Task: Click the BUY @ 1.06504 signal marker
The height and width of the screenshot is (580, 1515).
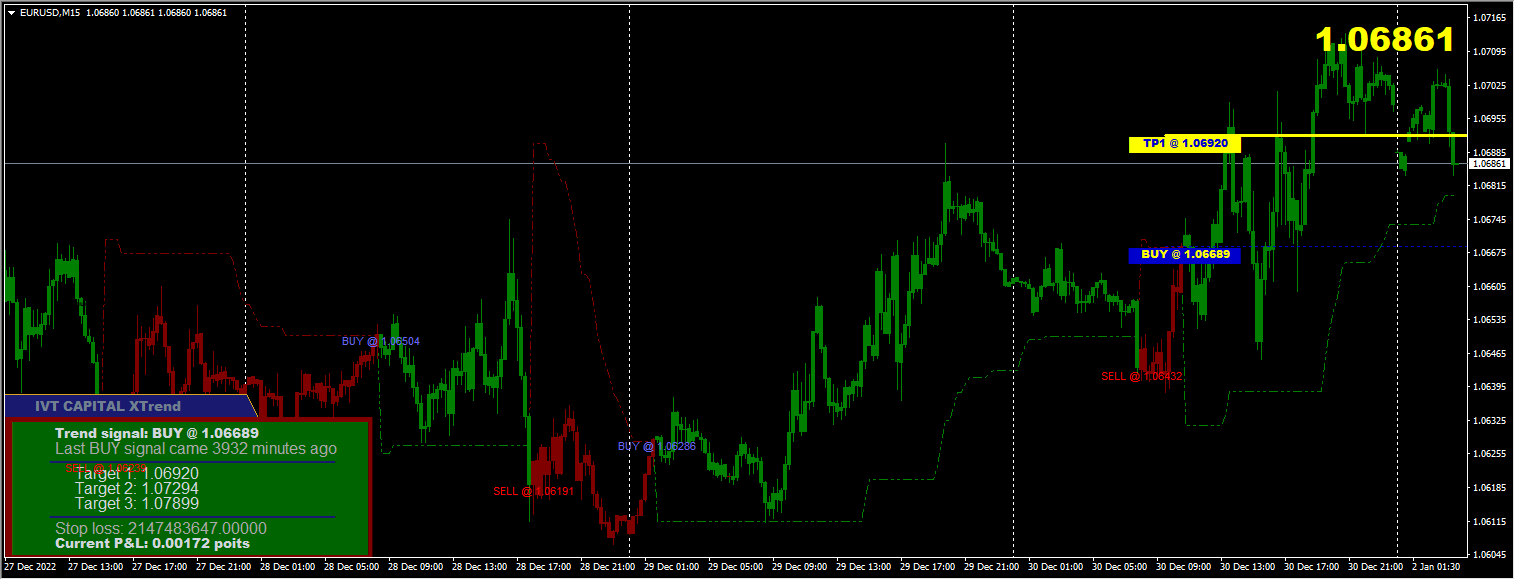Action: click(383, 340)
